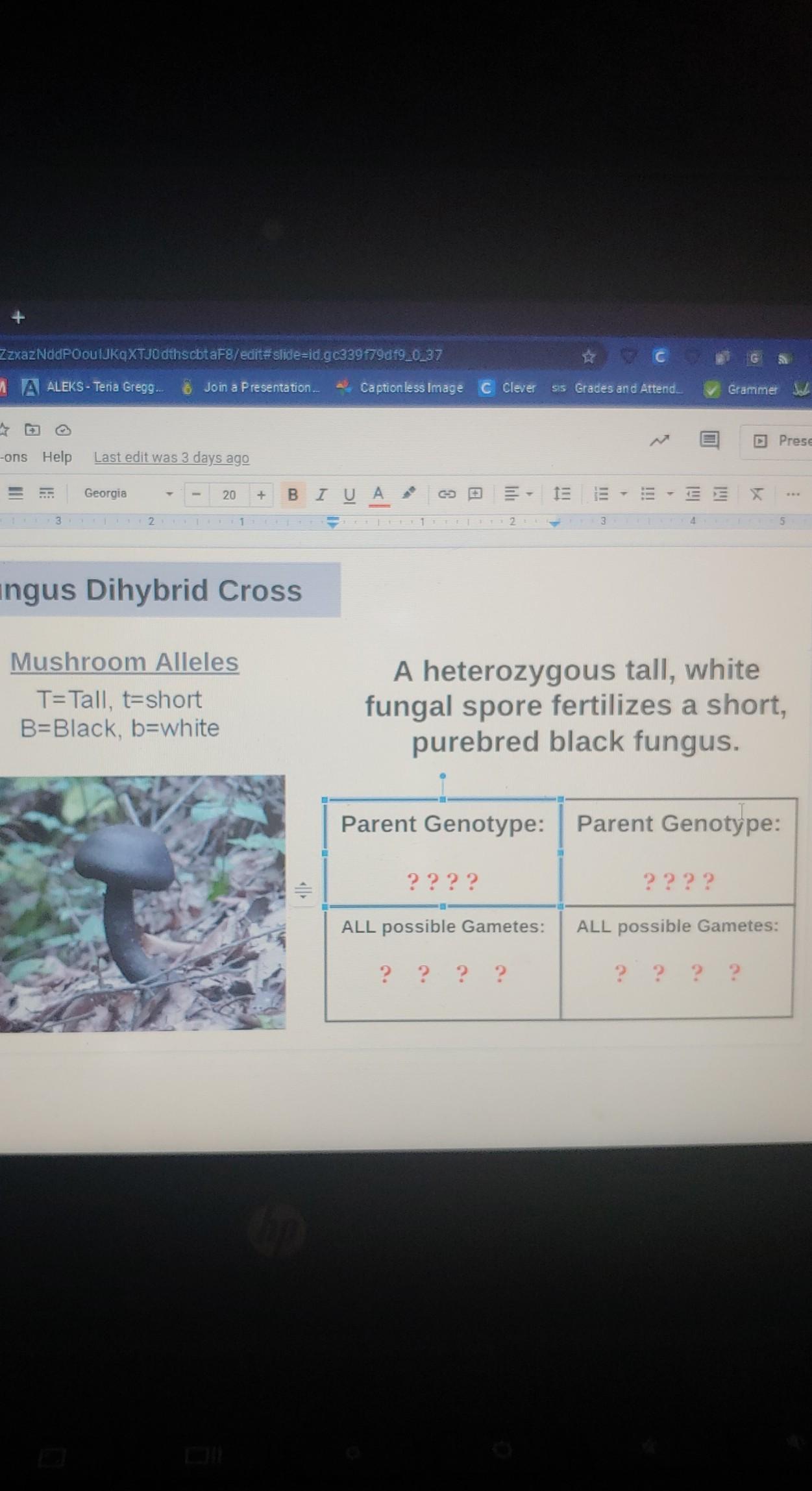Open the line spacing options
This screenshot has height=1491, width=812.
561,494
